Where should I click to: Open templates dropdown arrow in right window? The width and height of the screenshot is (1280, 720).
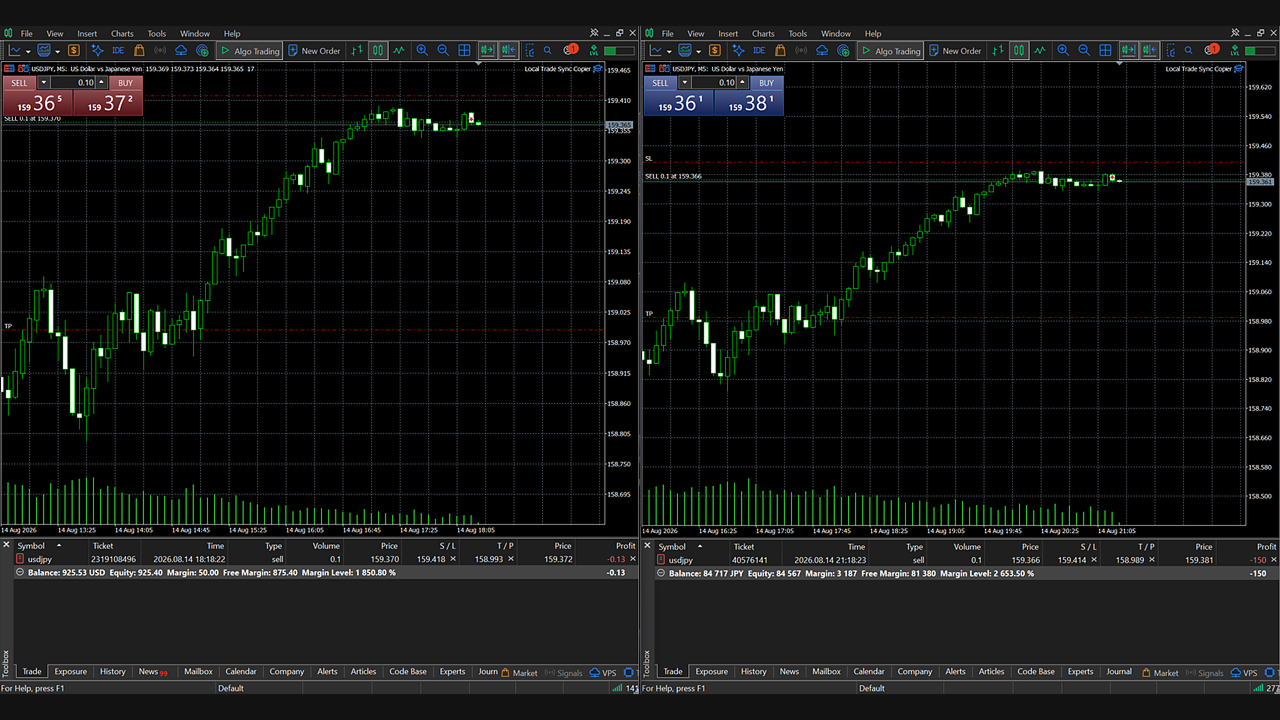pyautogui.click(x=699, y=51)
